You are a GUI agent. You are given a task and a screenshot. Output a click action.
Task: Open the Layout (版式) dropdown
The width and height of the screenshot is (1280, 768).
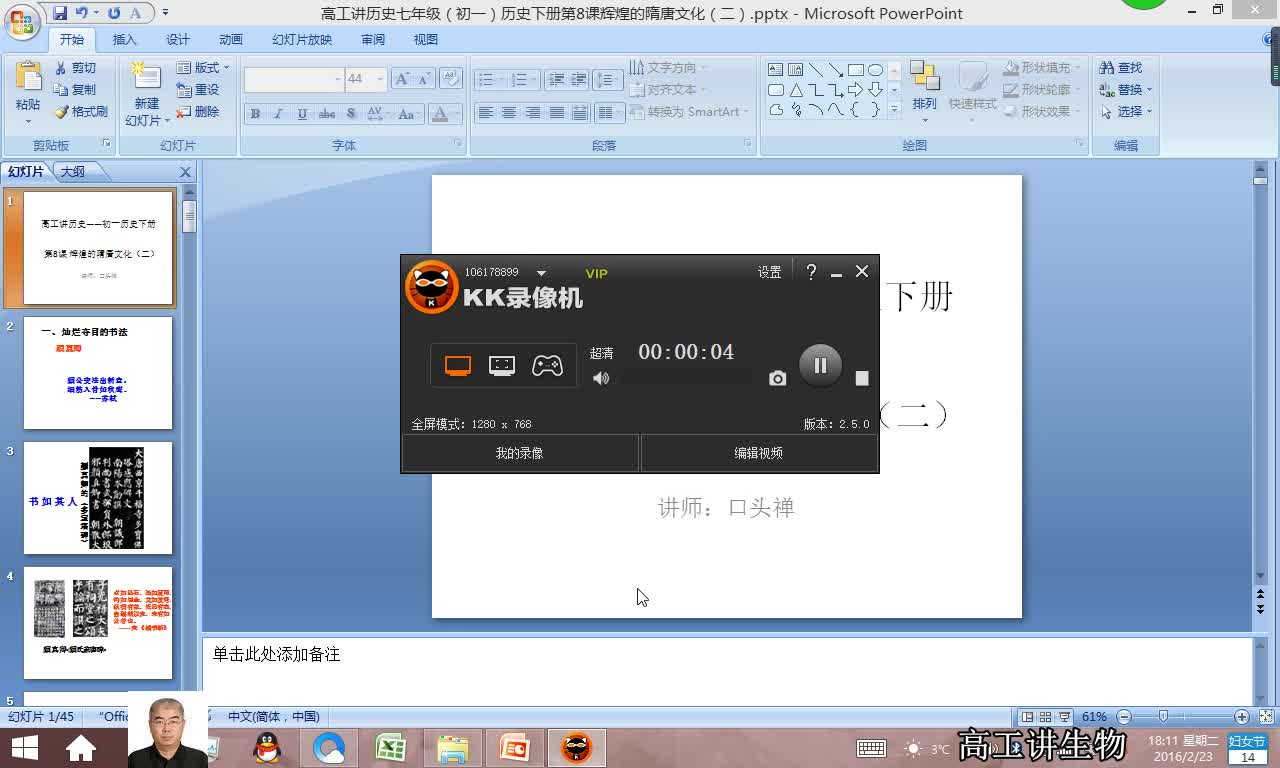[x=203, y=68]
